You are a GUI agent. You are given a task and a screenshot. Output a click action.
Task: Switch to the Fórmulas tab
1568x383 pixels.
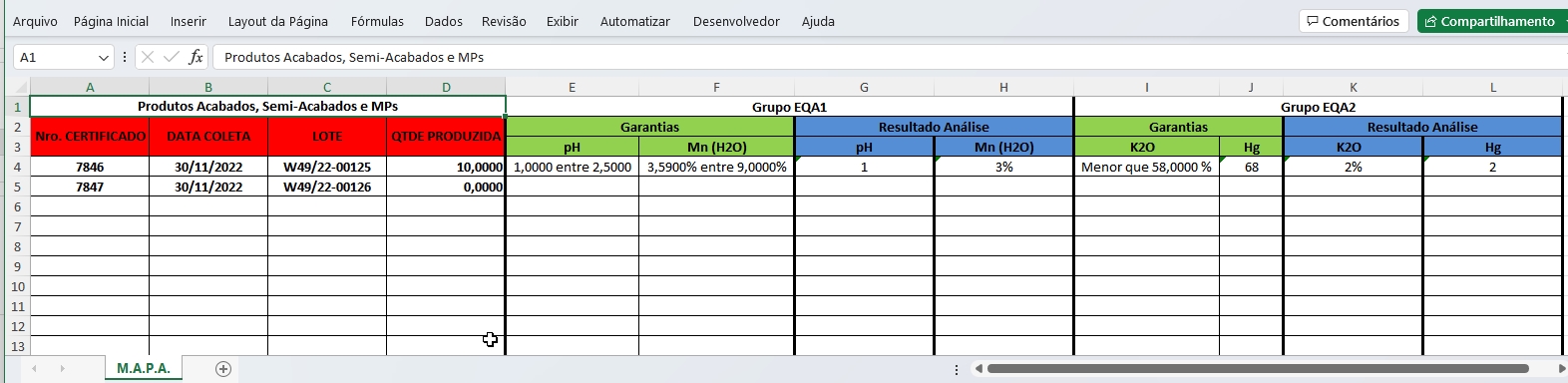point(377,21)
